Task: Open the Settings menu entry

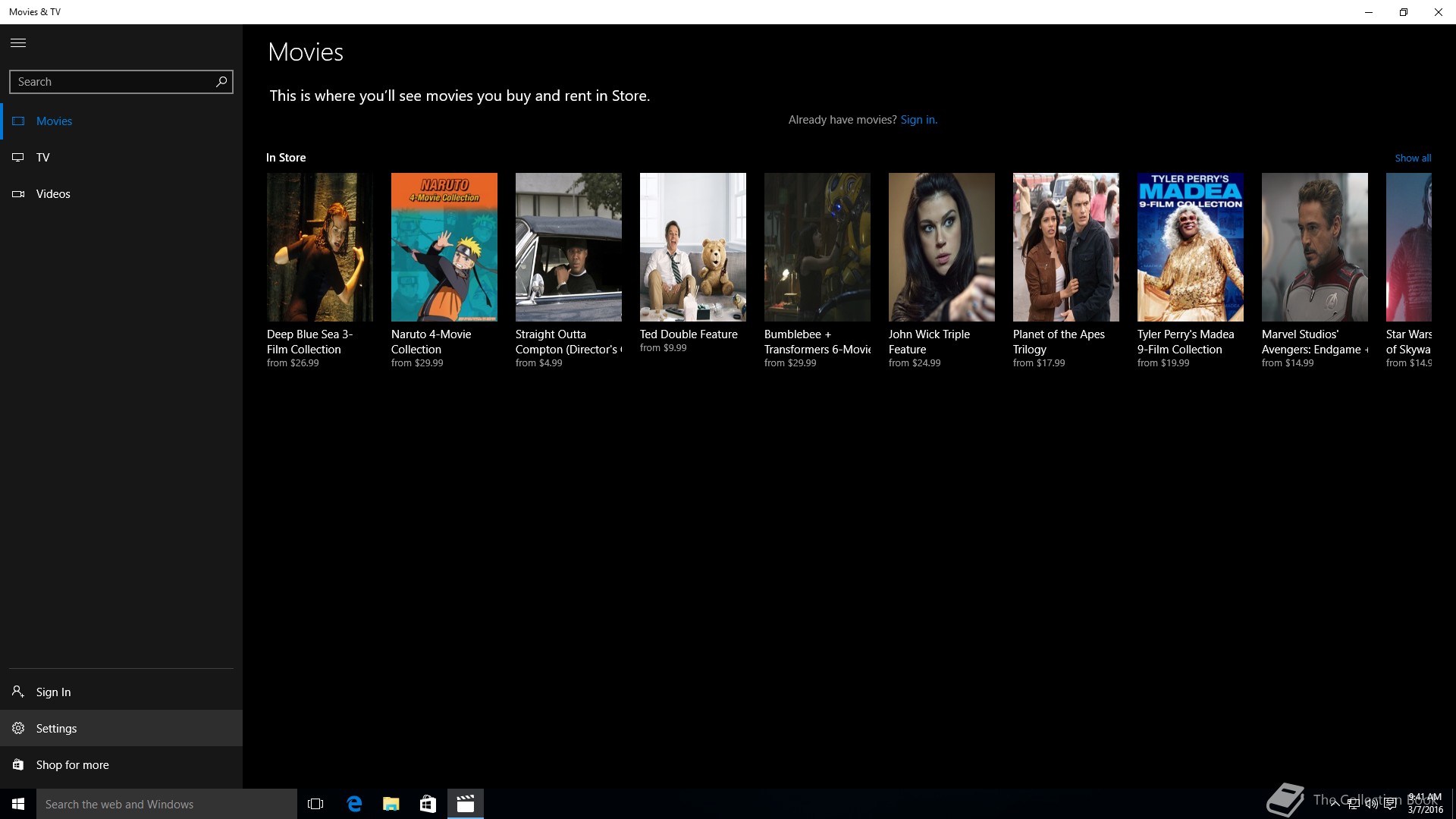Action: 121,728
